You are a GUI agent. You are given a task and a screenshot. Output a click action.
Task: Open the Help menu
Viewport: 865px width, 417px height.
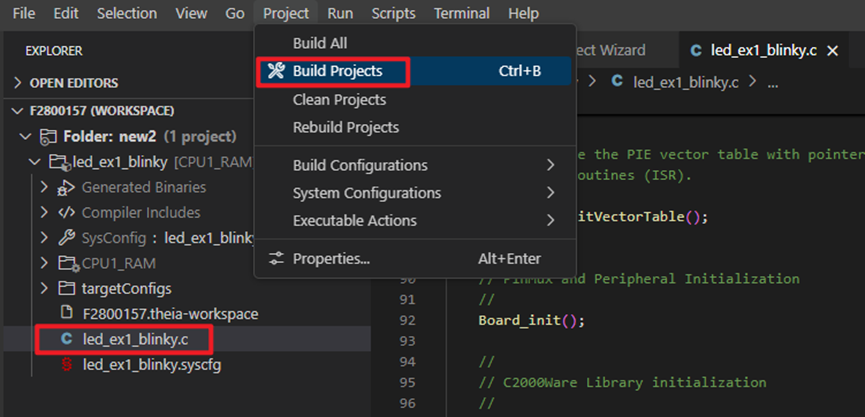tap(524, 13)
